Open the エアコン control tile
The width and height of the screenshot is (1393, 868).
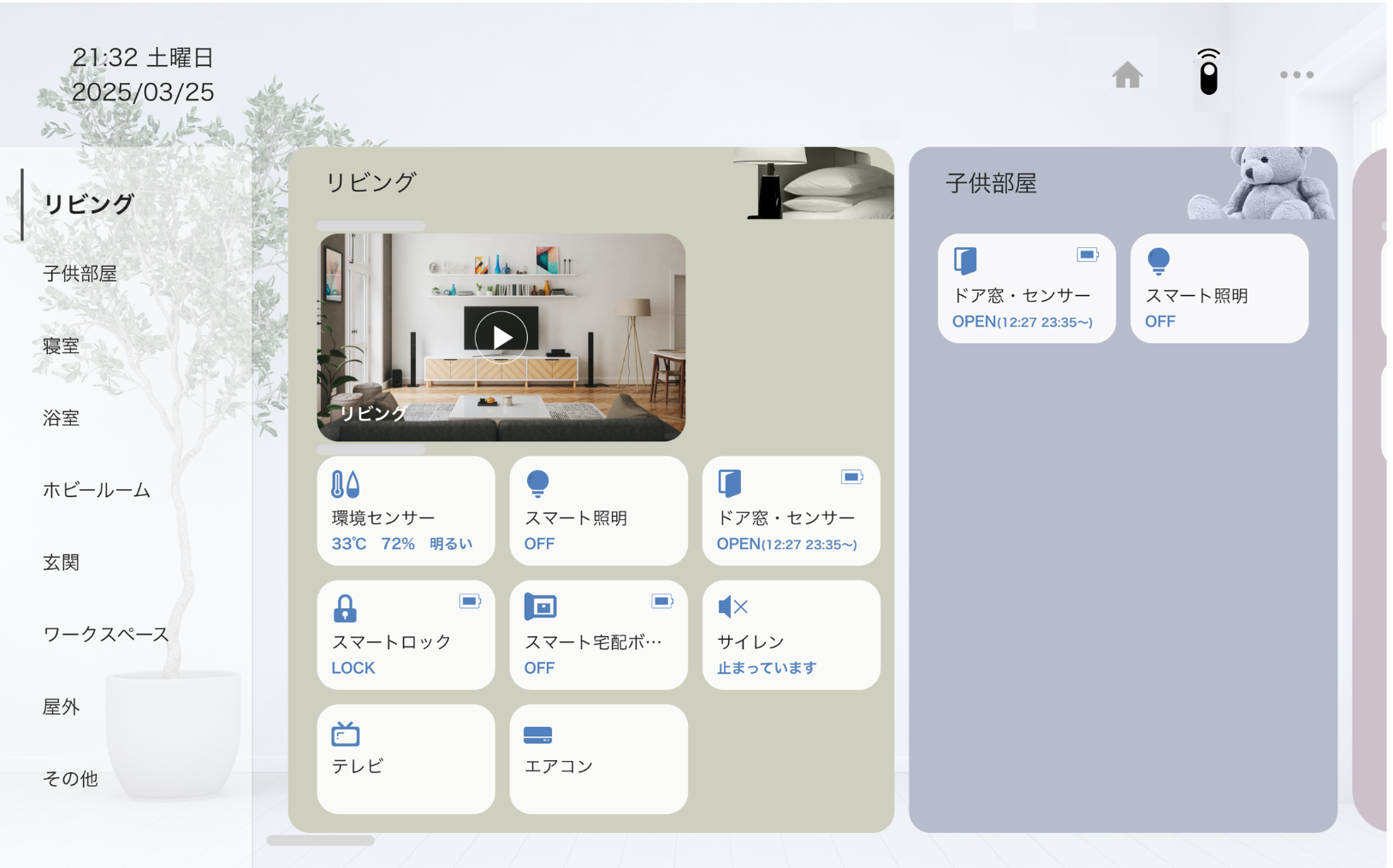coord(598,759)
